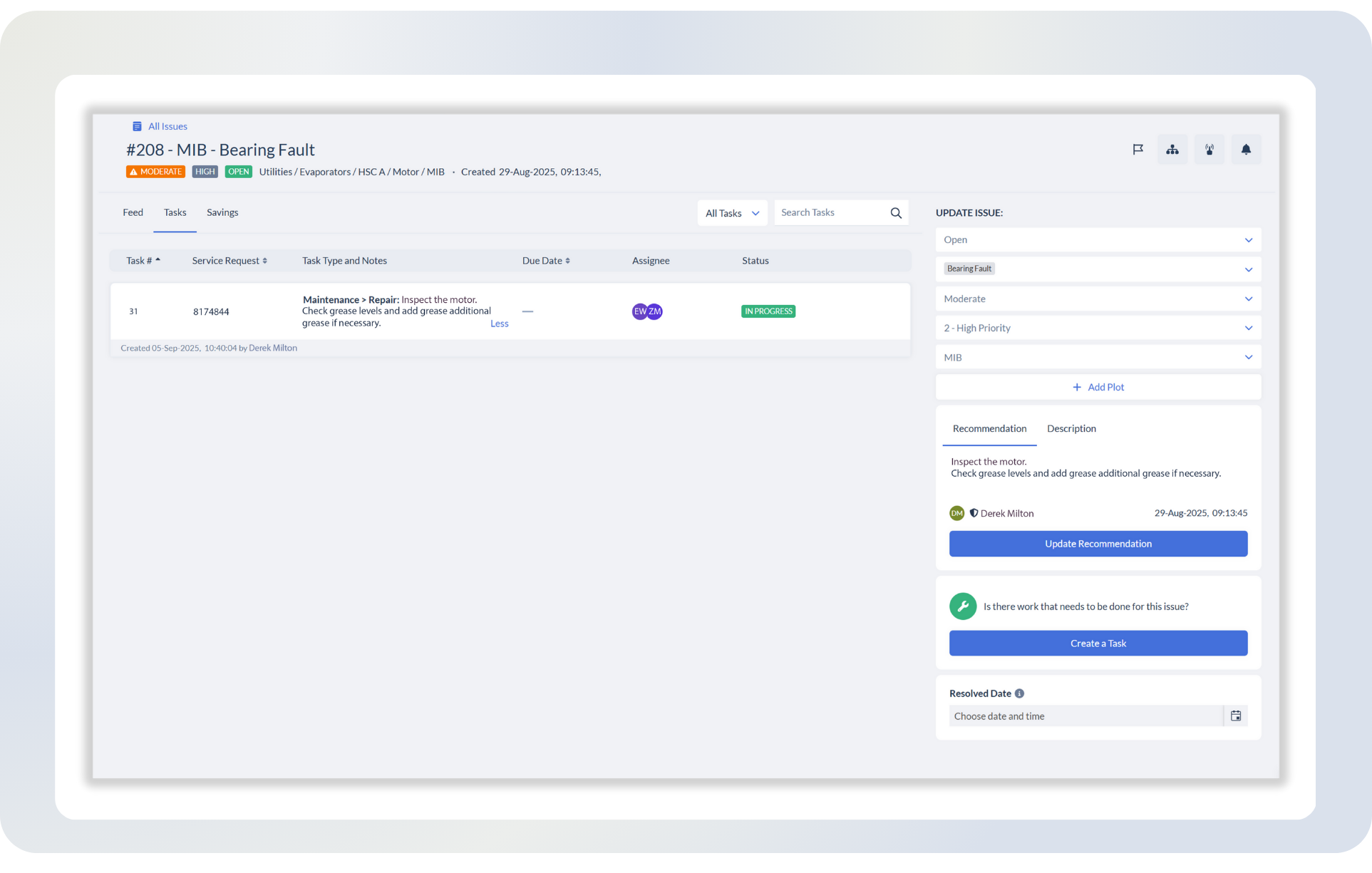Switch to the Feed tab

point(133,212)
